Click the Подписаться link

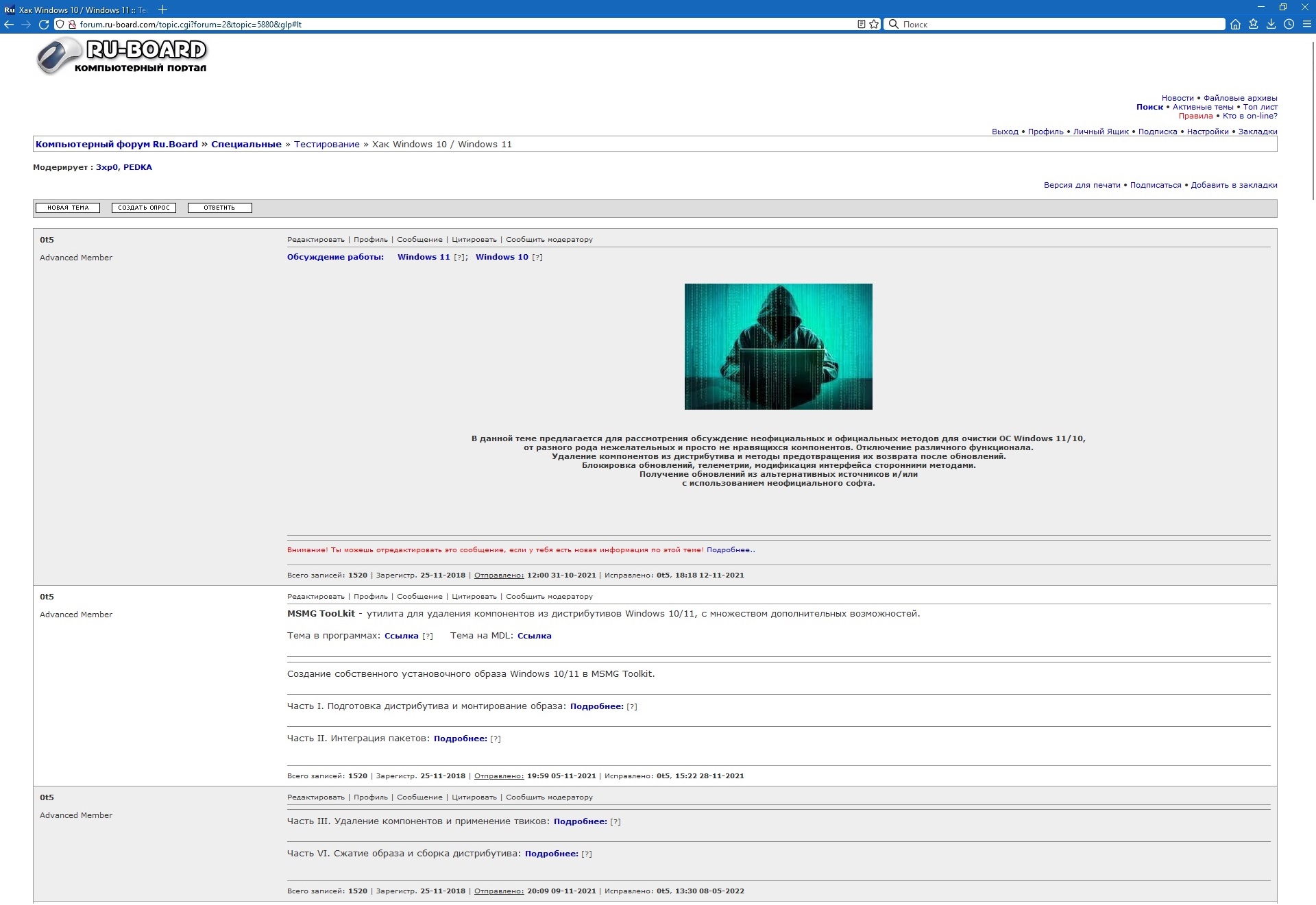tap(1156, 185)
